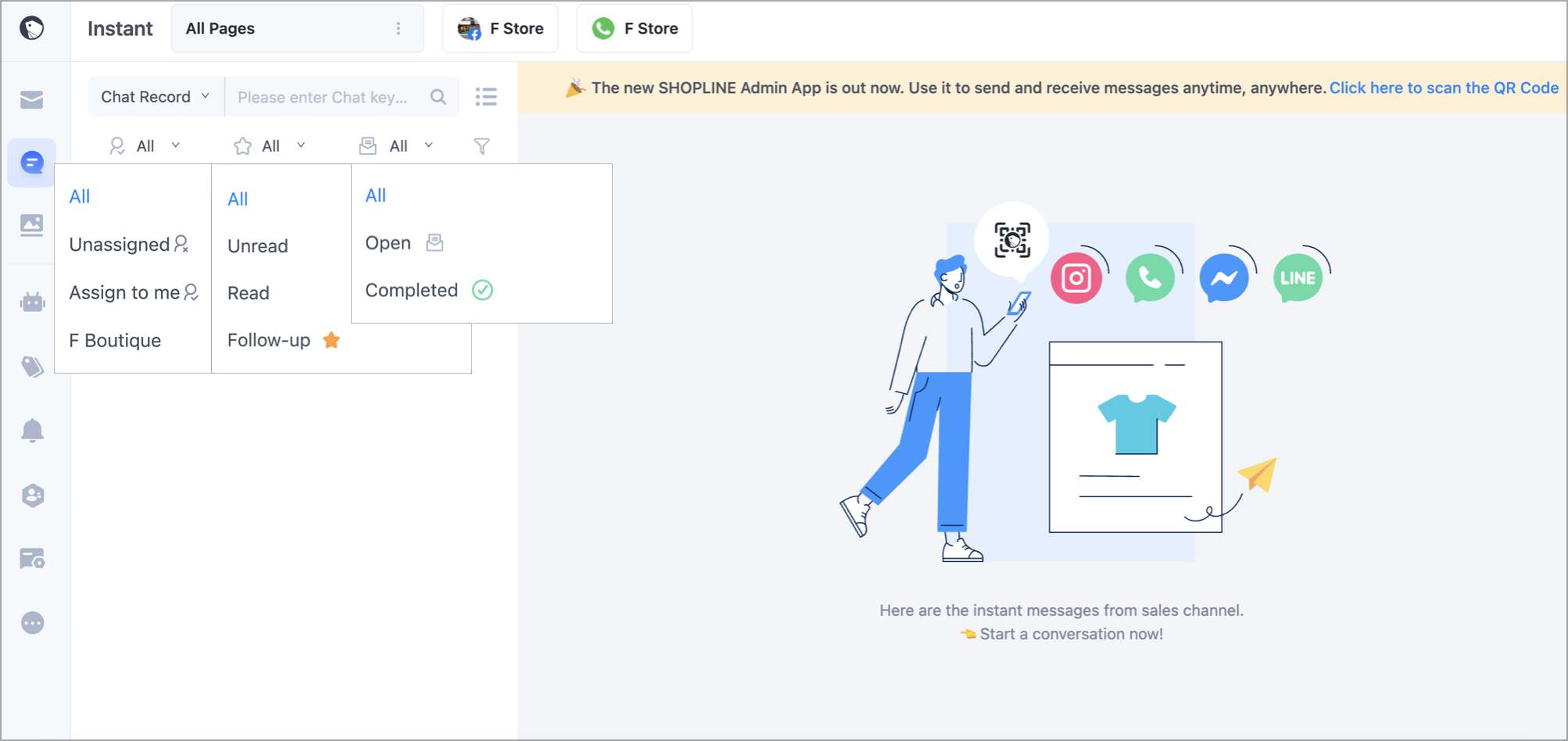Screen dimensions: 1568x741
Task: Open the image gallery sidebar icon
Action: [x=32, y=225]
